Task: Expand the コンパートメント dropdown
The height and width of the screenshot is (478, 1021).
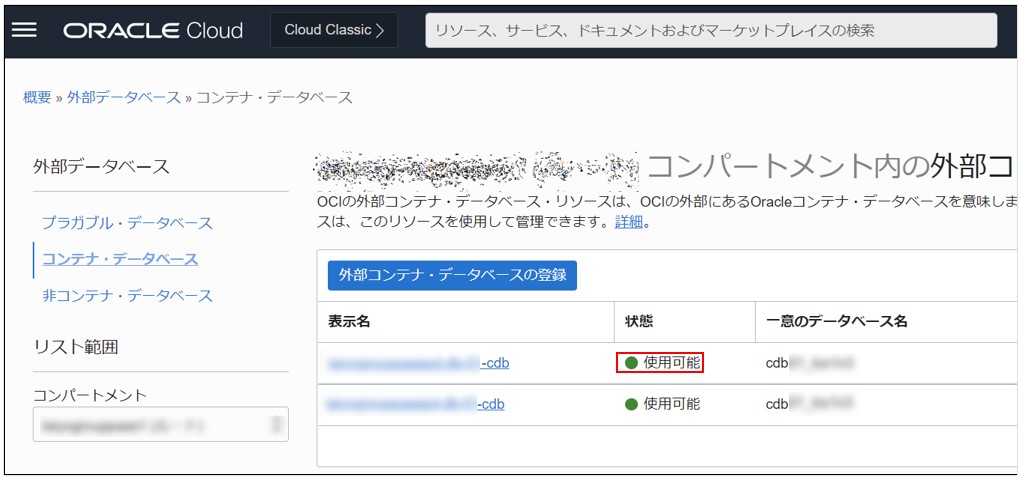Action: click(x=160, y=425)
